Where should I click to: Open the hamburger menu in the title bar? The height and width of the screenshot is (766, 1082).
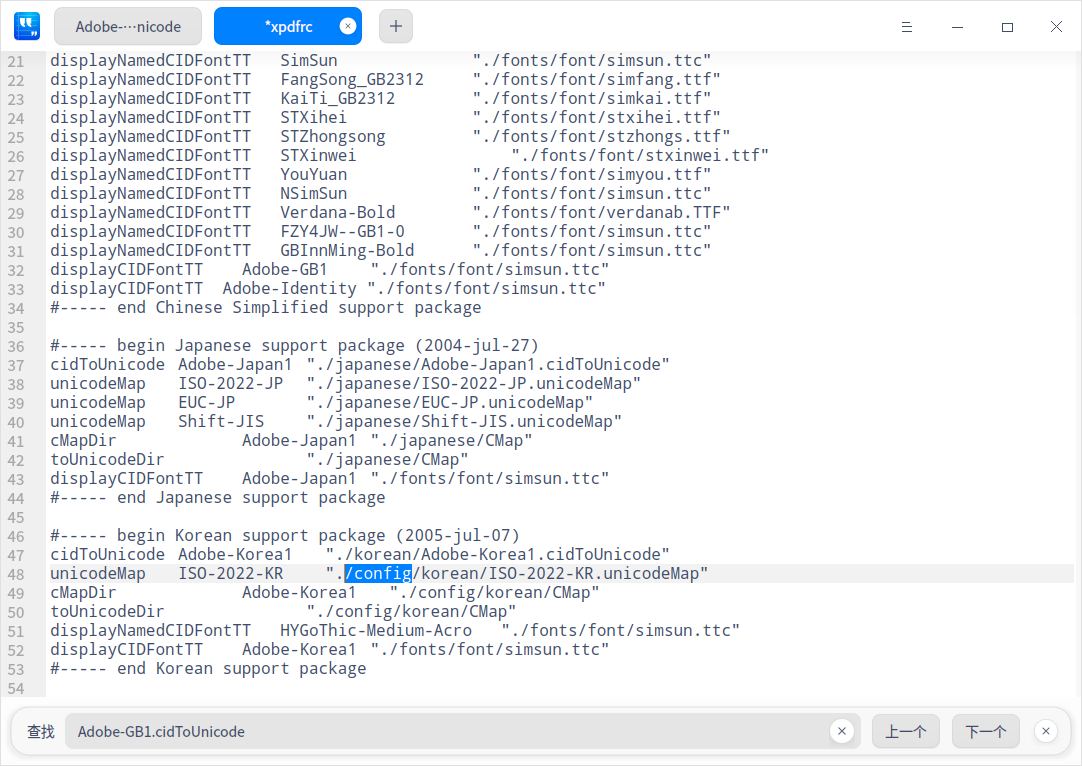tap(907, 27)
